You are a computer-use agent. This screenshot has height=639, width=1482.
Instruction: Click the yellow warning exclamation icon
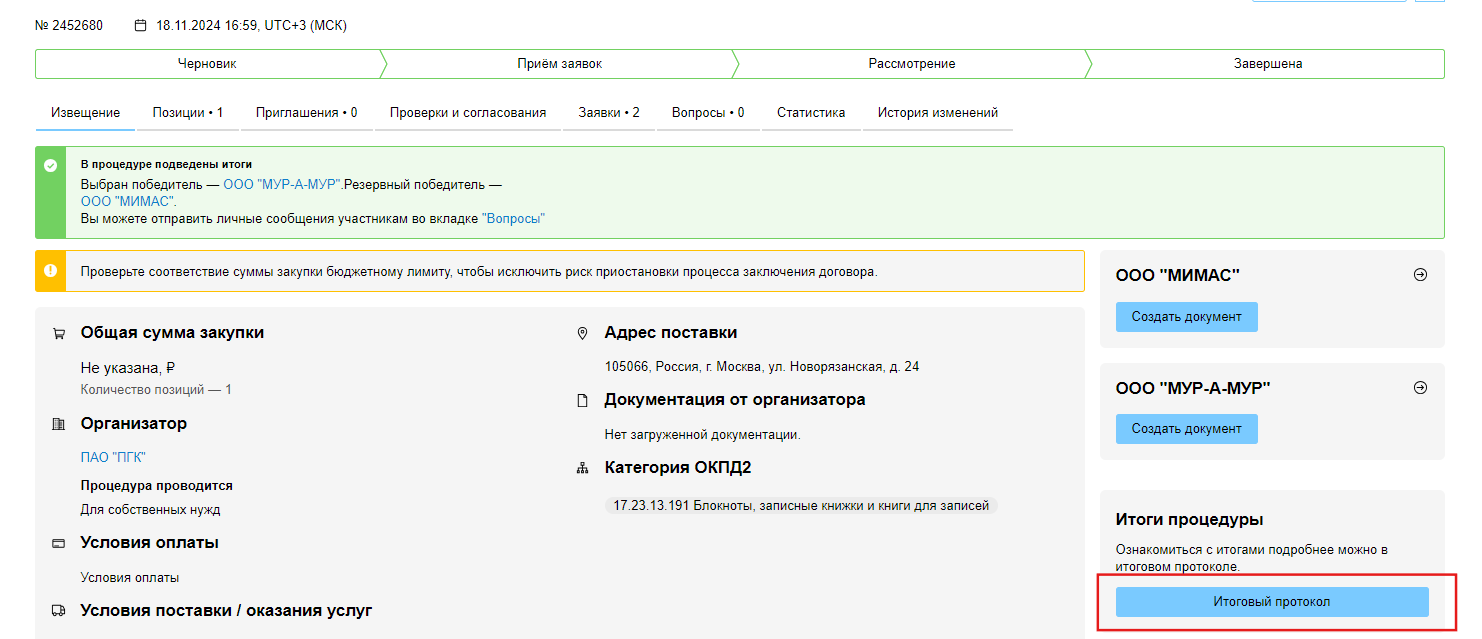coord(51,271)
